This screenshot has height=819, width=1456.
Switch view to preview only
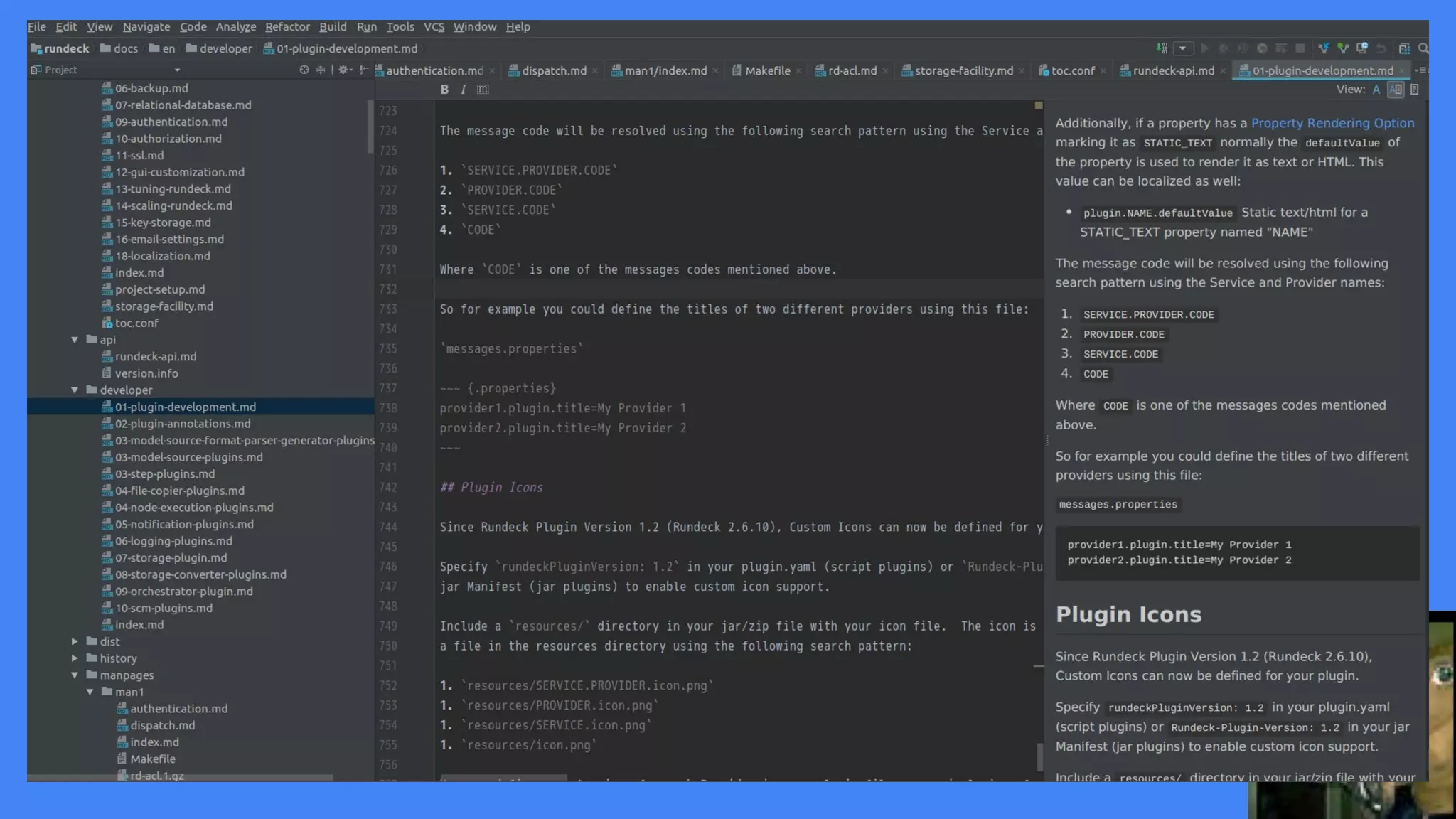[x=1415, y=90]
